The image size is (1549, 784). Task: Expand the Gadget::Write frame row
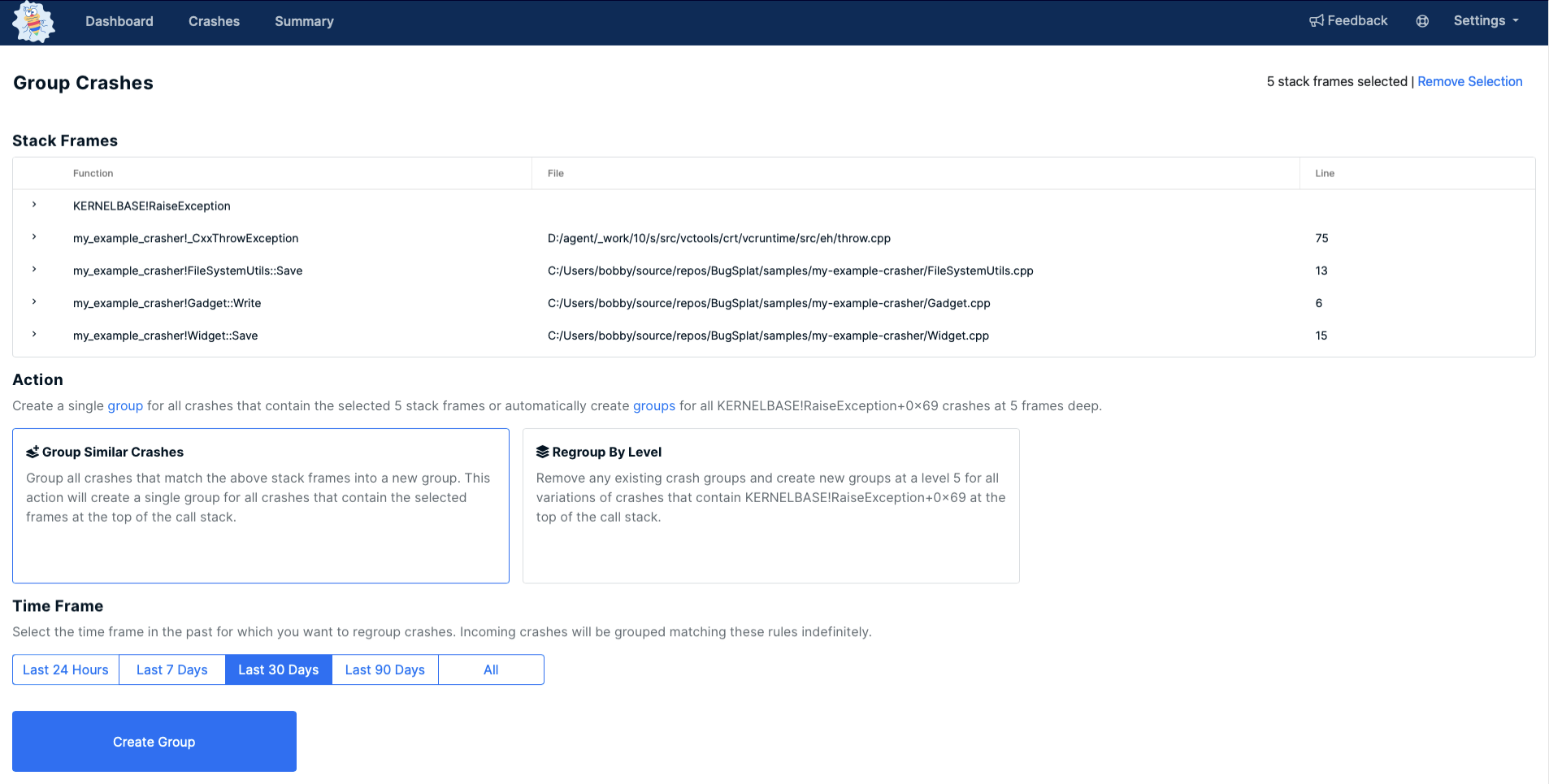coord(34,301)
